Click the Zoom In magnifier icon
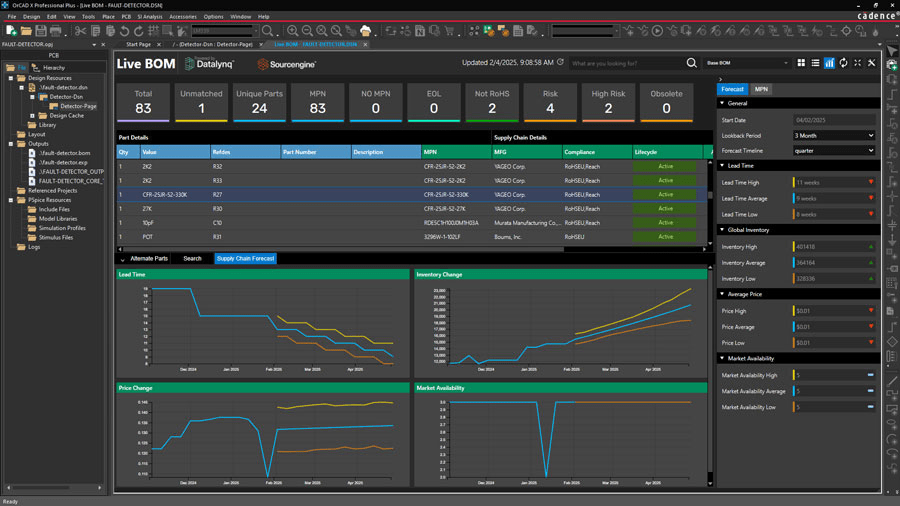 [x=293, y=31]
